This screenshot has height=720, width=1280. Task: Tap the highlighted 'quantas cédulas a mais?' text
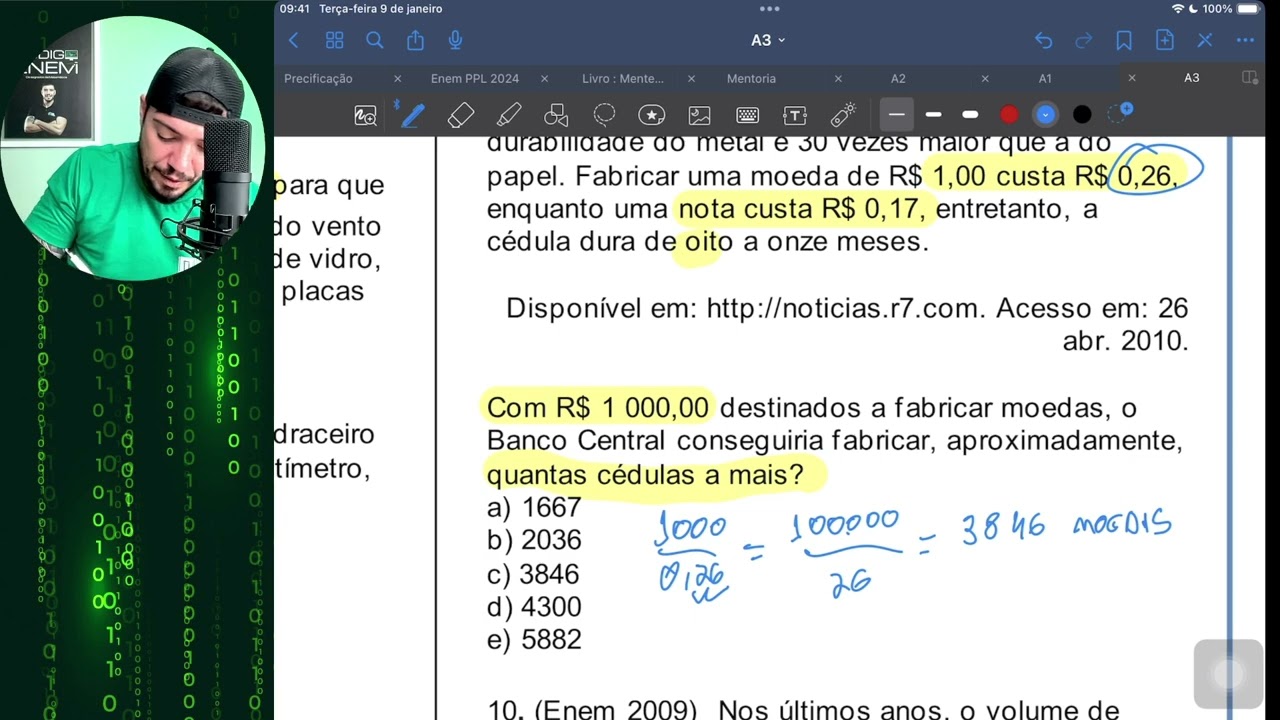646,474
